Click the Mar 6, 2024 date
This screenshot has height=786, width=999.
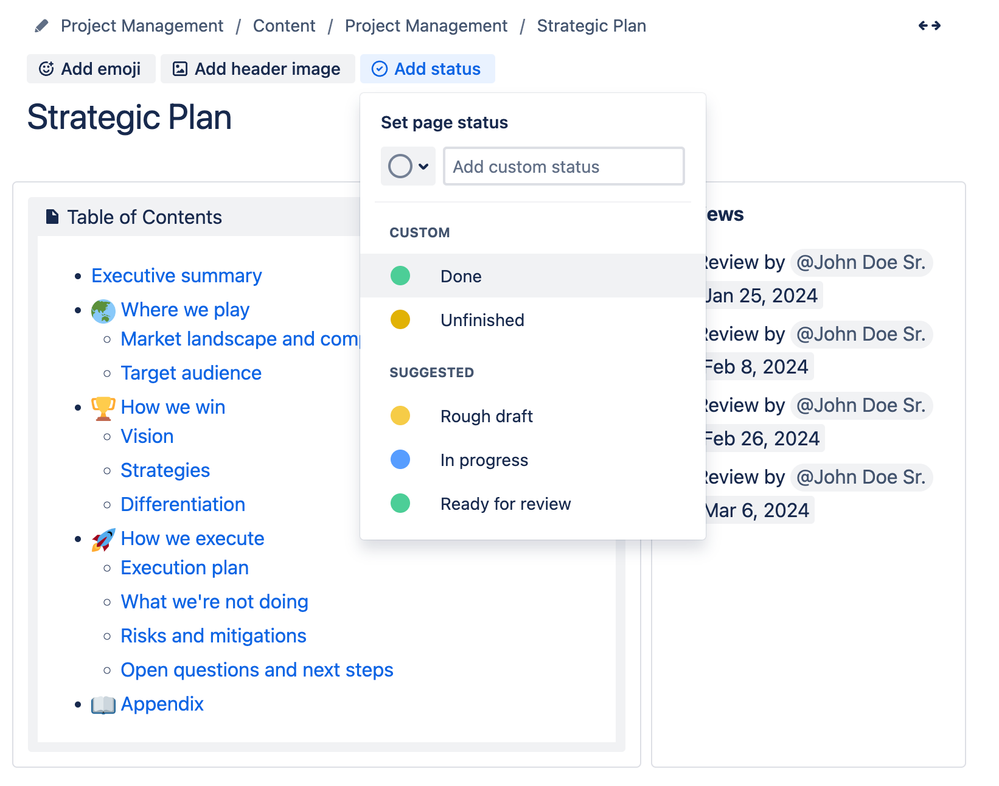(x=758, y=510)
